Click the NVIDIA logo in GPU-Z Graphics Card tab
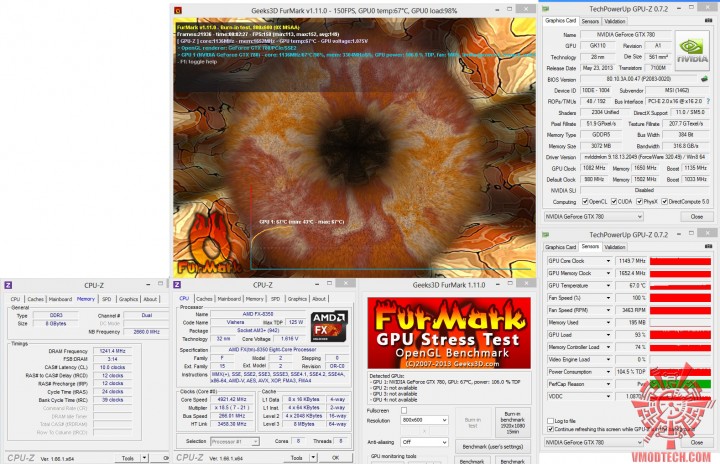The height and width of the screenshot is (464, 720). 692,51
